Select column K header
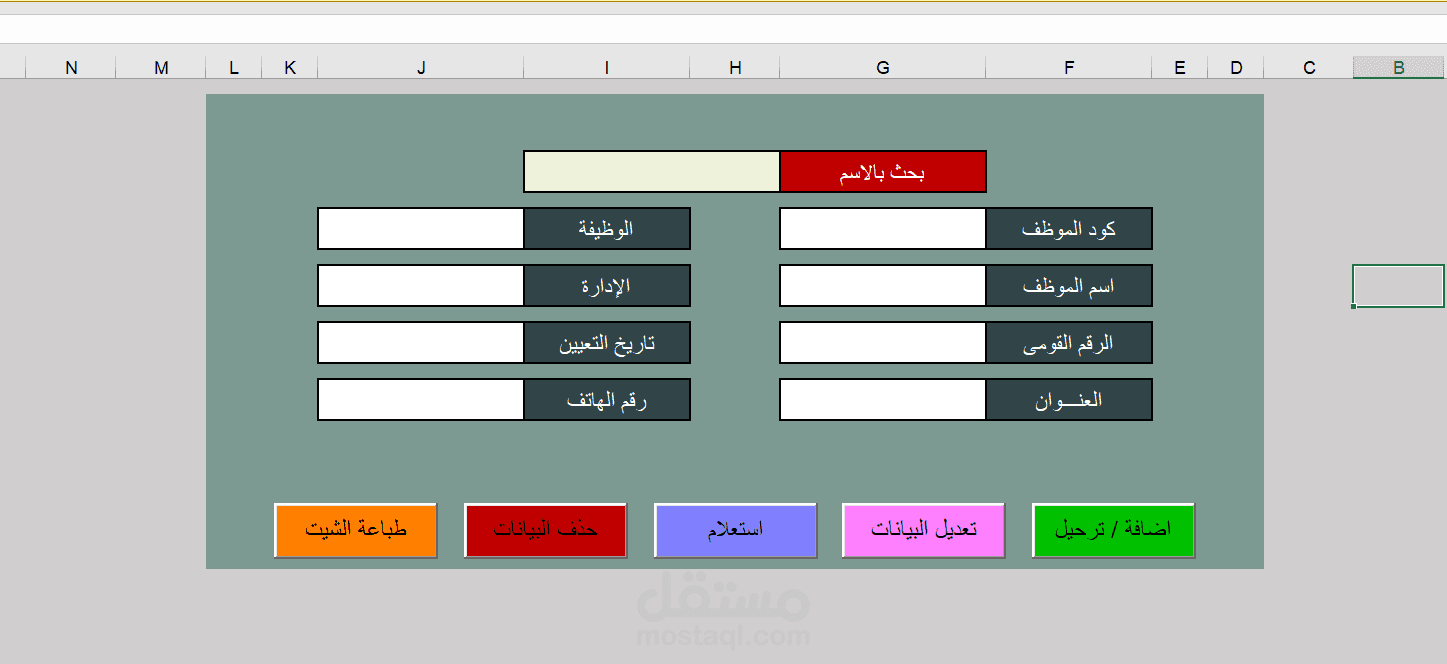The width and height of the screenshot is (1447, 664). [290, 67]
